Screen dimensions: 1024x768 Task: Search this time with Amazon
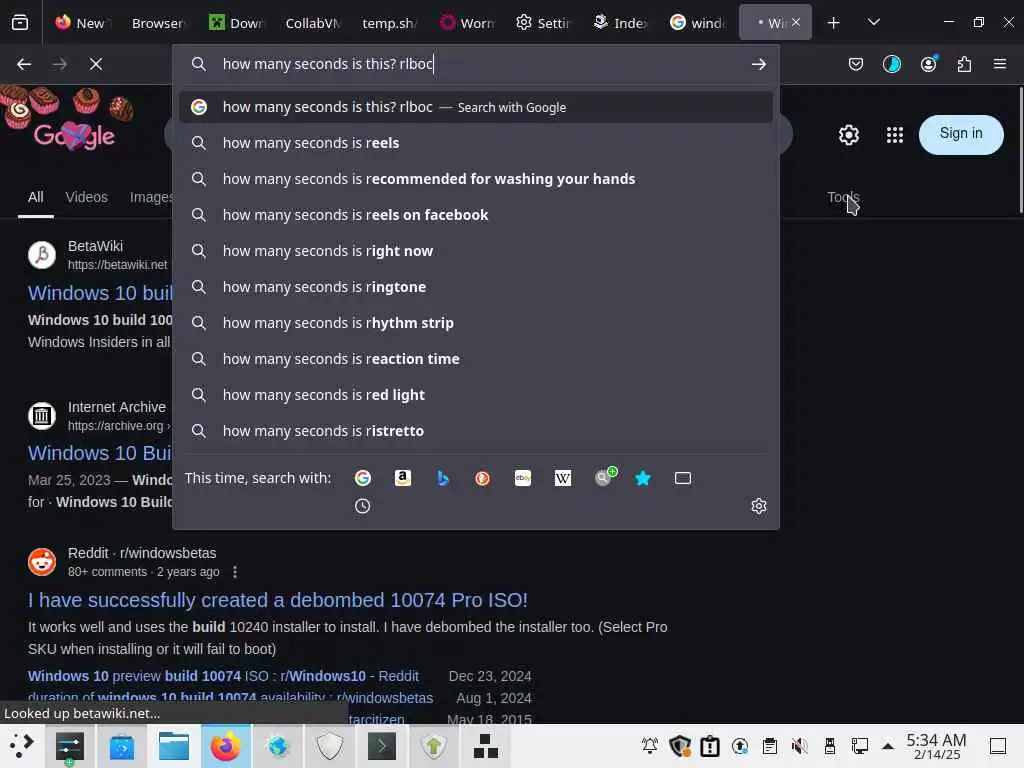[403, 478]
